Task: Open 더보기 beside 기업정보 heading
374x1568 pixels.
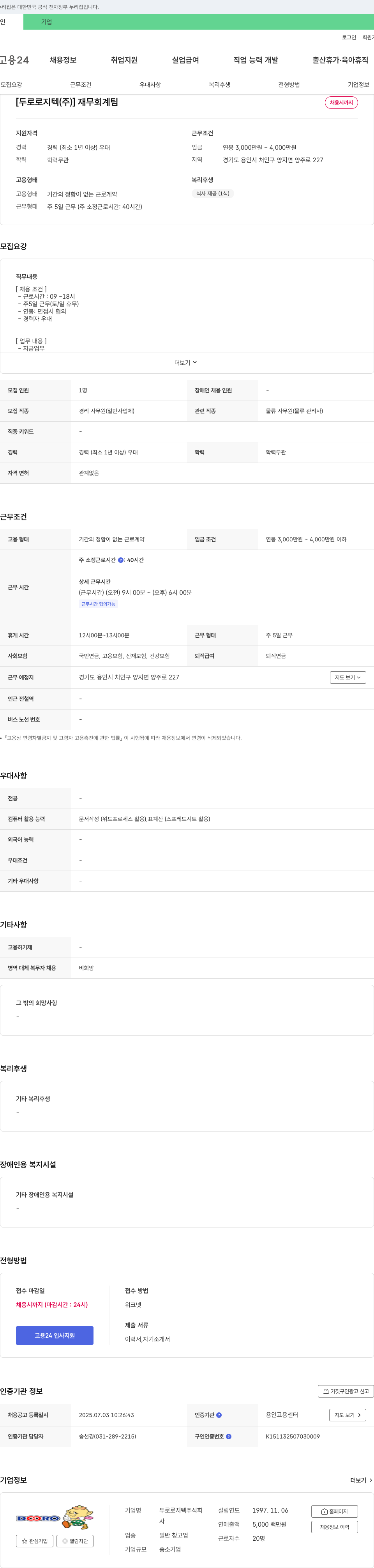Action: (361, 1480)
